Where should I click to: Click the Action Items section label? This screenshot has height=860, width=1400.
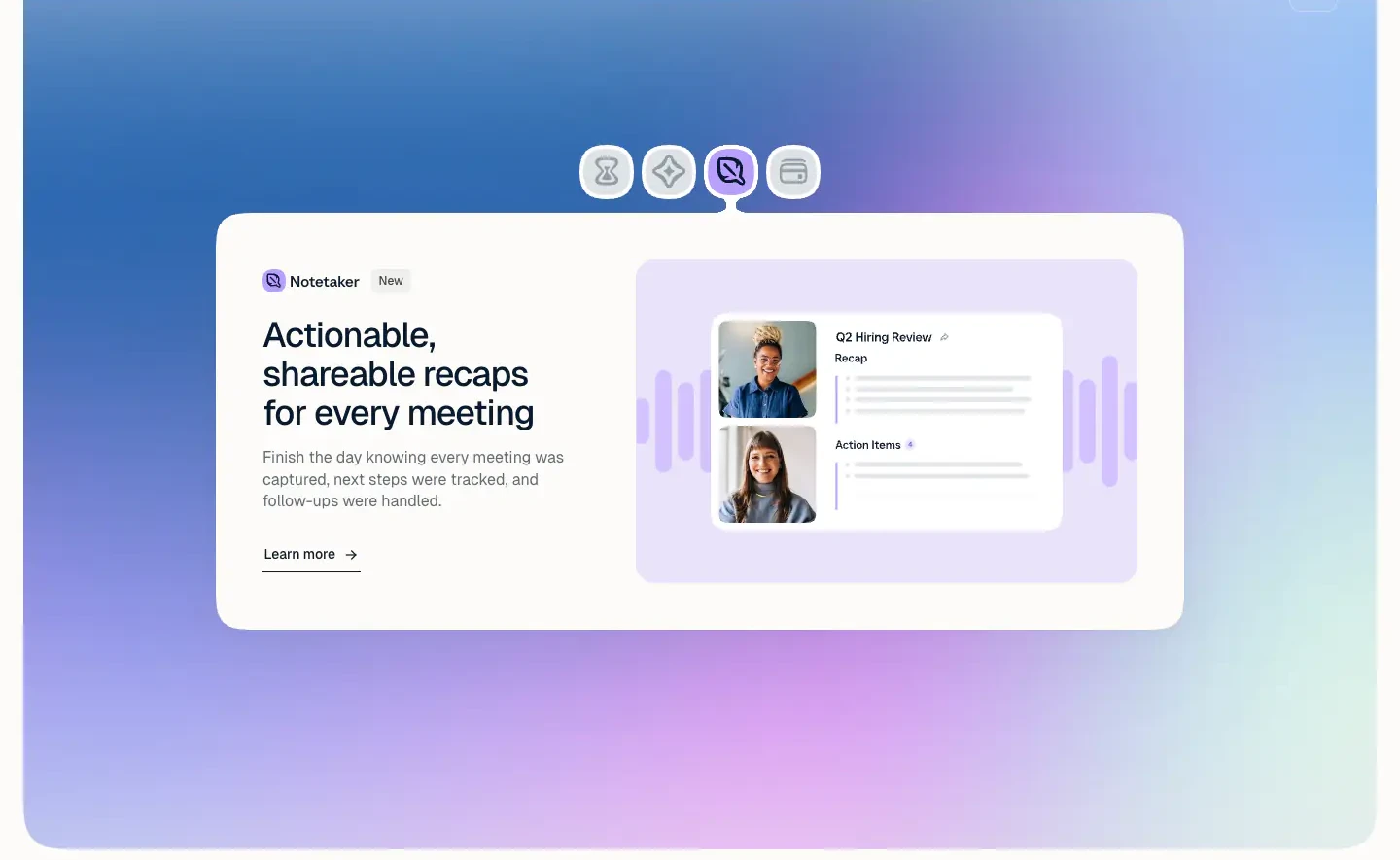pyautogui.click(x=868, y=445)
